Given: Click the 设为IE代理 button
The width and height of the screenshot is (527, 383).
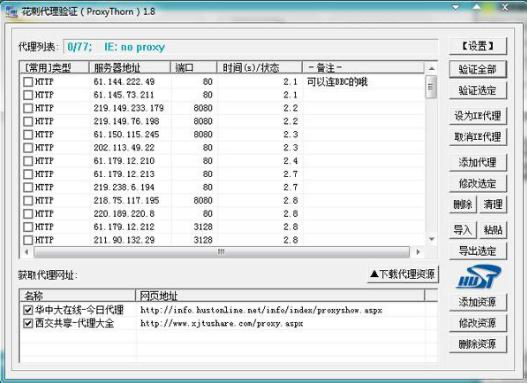Looking at the screenshot, I should [x=478, y=116].
